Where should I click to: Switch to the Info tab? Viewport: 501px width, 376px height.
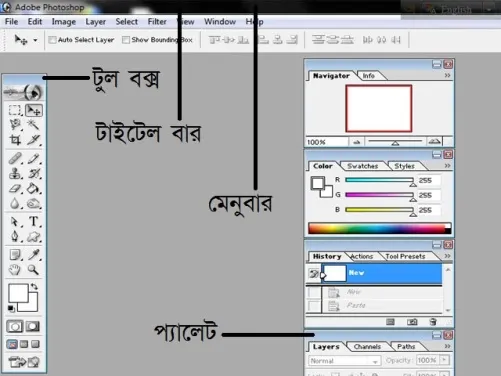coord(369,76)
